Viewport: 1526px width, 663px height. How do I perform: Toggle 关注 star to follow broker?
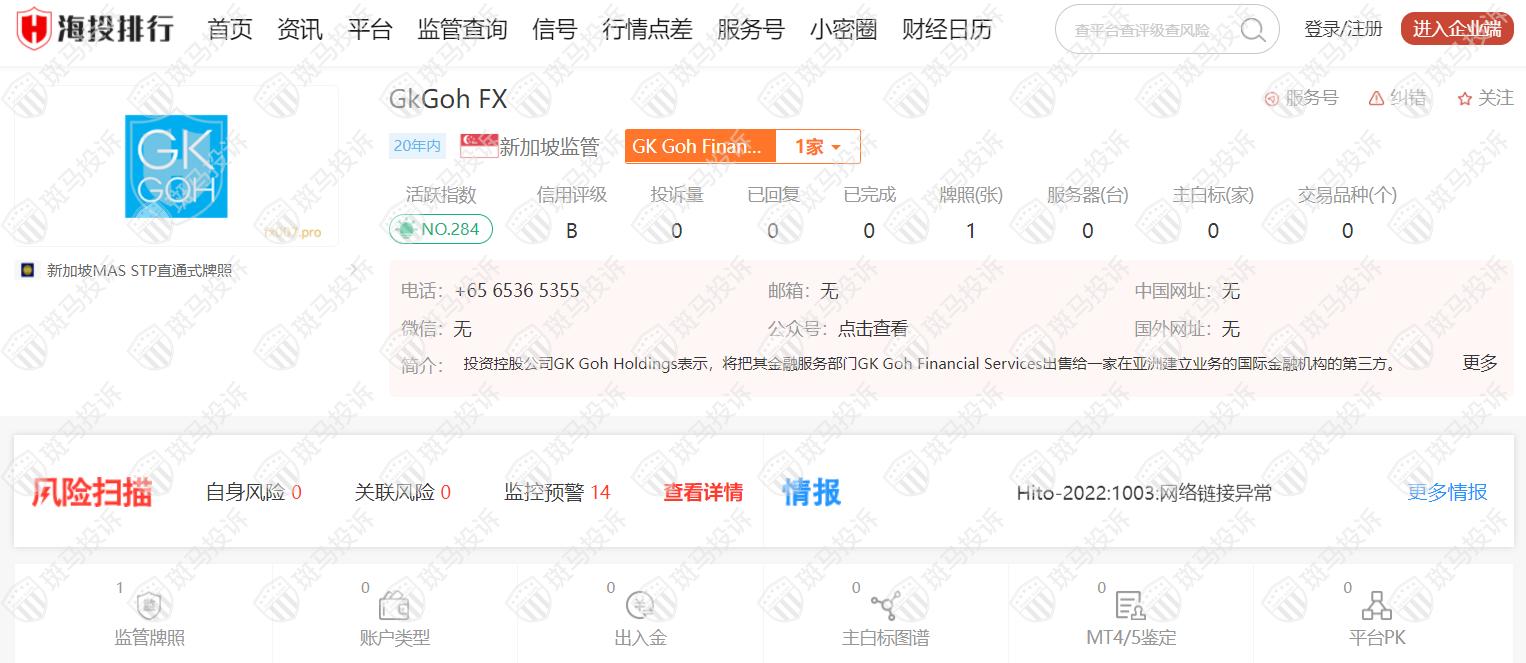(1465, 98)
